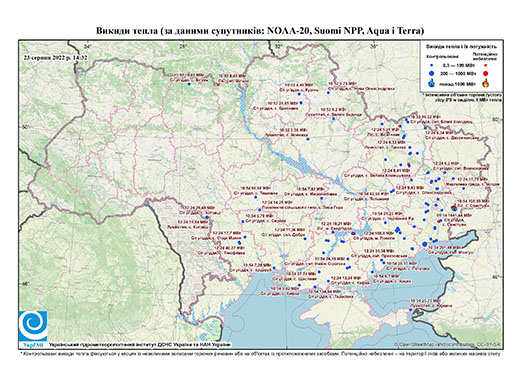This screenshot has width=520, height=368.
Task: Click the UkrHMI spiral logo
Action: point(33,326)
